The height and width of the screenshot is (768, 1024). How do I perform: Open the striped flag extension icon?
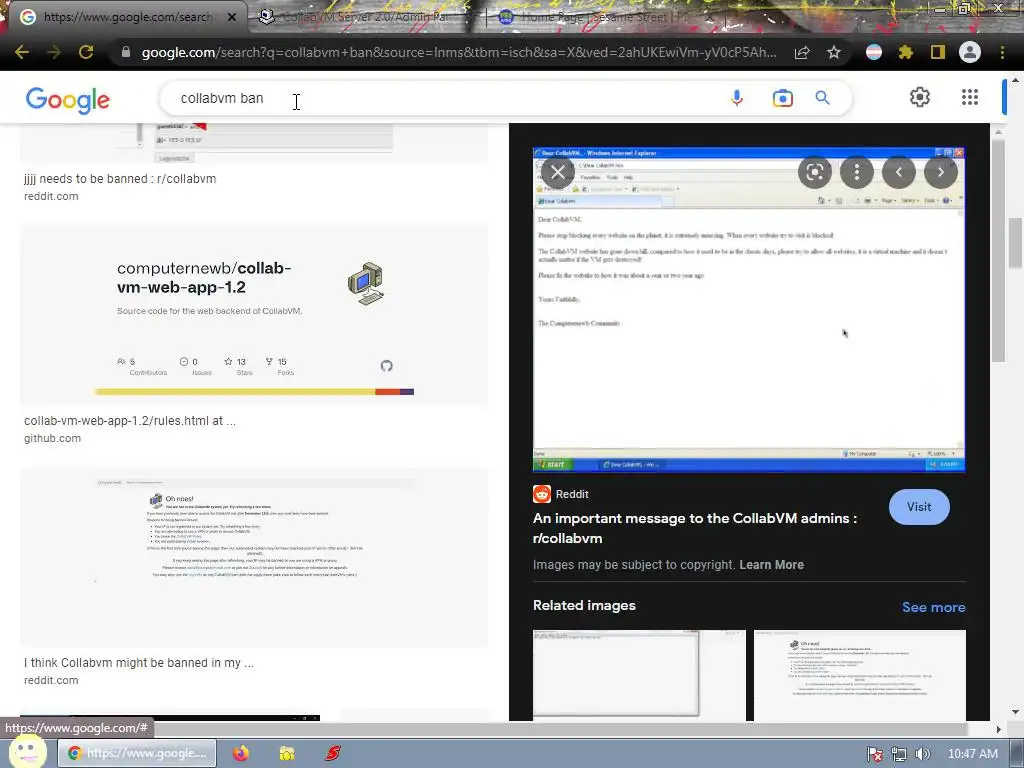(874, 52)
